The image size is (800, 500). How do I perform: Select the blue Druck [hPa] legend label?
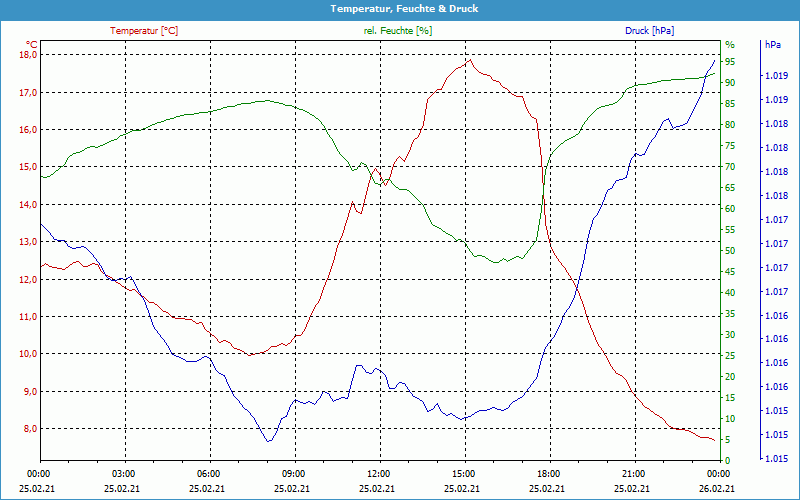(649, 31)
